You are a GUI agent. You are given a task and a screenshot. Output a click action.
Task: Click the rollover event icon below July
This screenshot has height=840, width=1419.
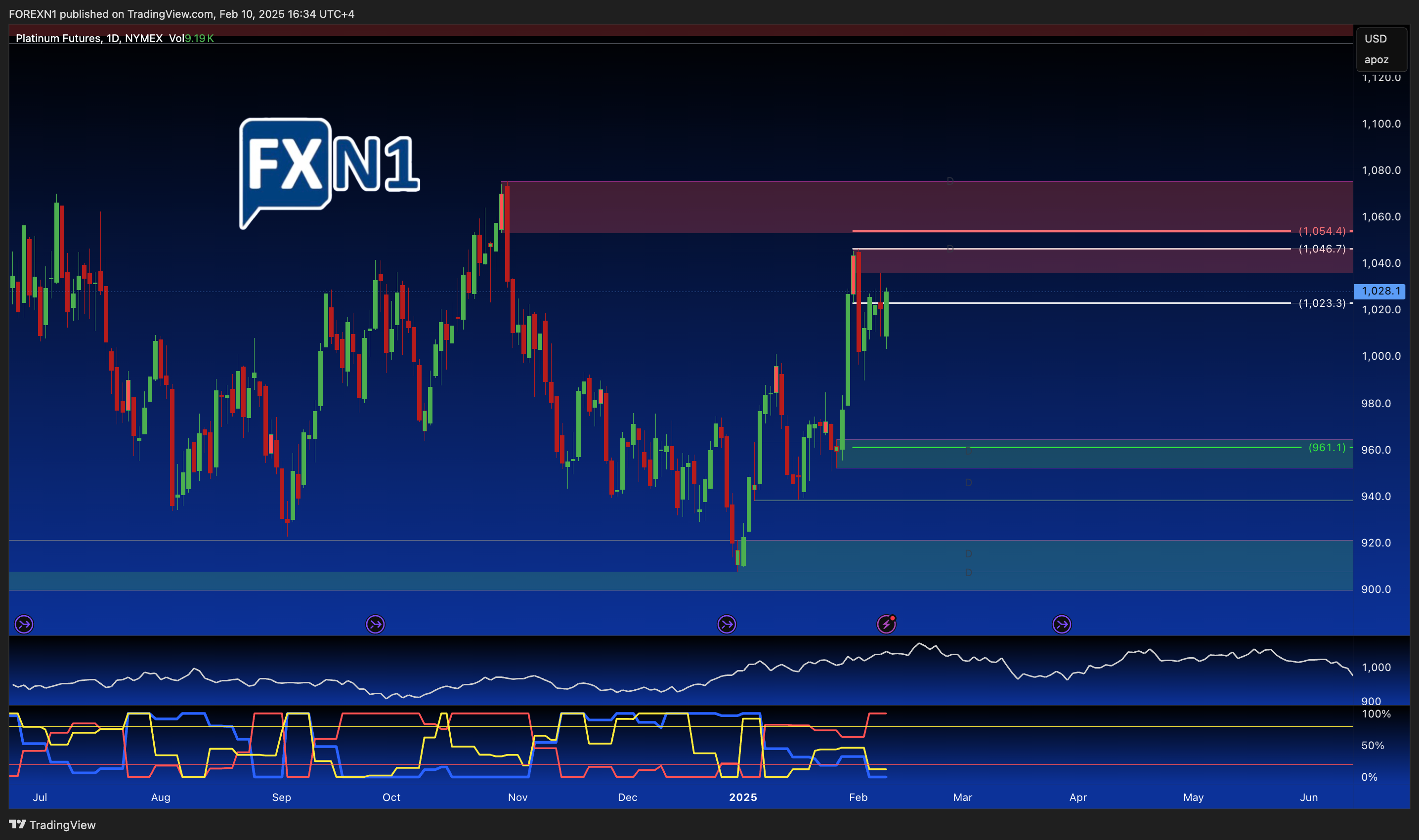click(24, 625)
